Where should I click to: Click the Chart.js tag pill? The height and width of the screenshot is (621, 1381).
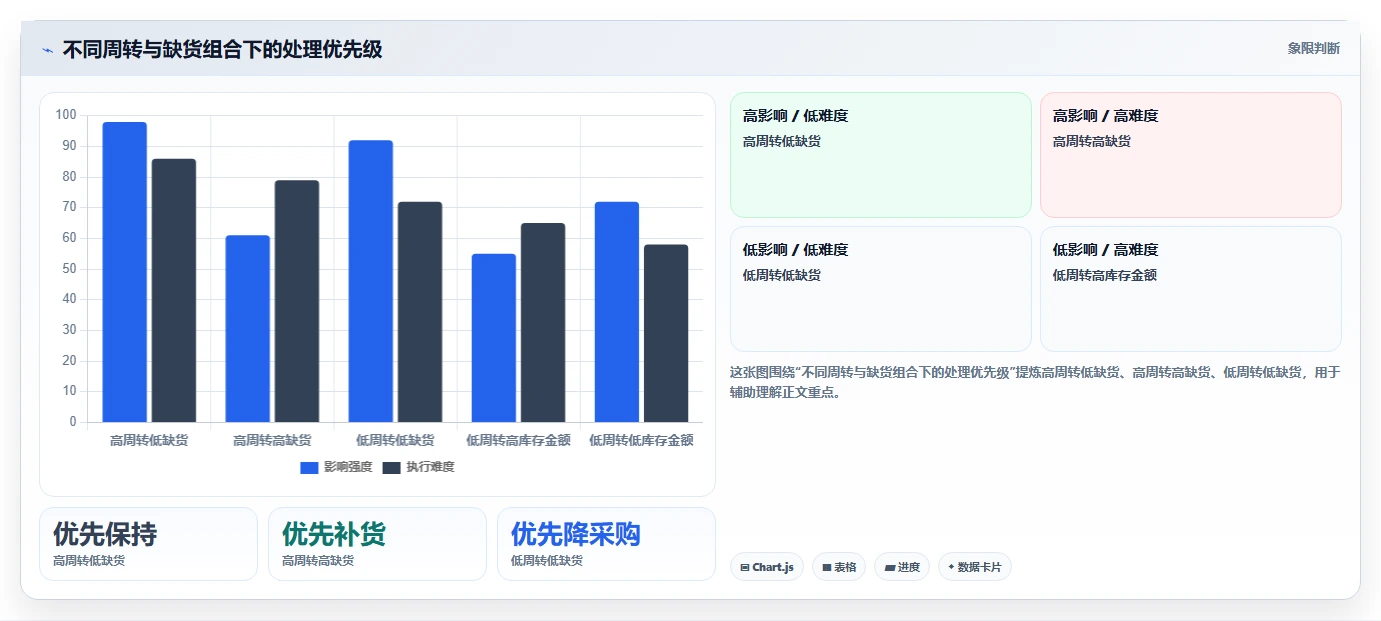point(767,567)
